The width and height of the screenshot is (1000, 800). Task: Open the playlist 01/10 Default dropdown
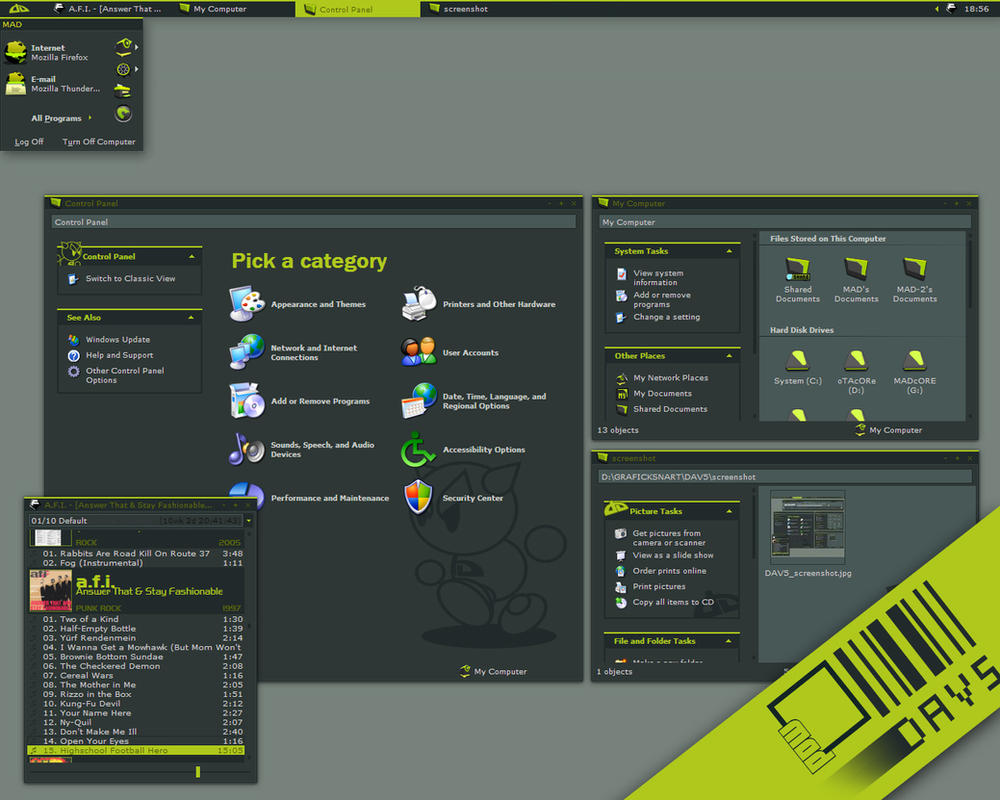pyautogui.click(x=248, y=521)
